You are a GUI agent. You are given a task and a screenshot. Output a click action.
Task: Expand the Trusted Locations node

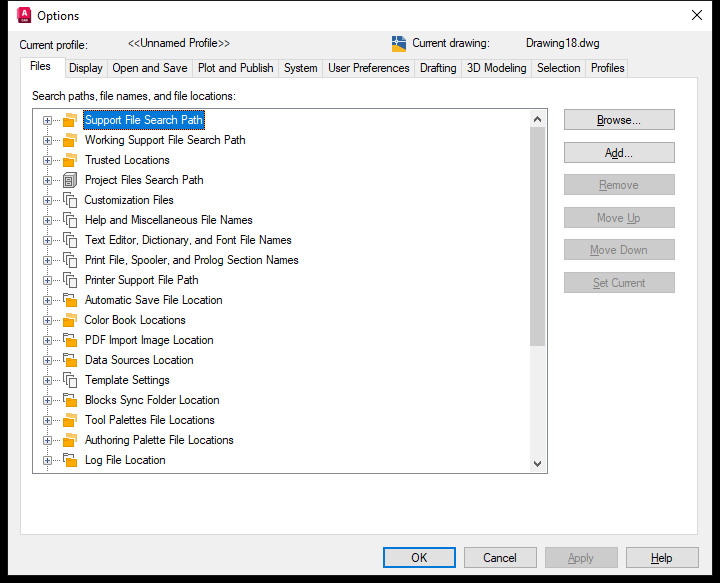pos(47,160)
